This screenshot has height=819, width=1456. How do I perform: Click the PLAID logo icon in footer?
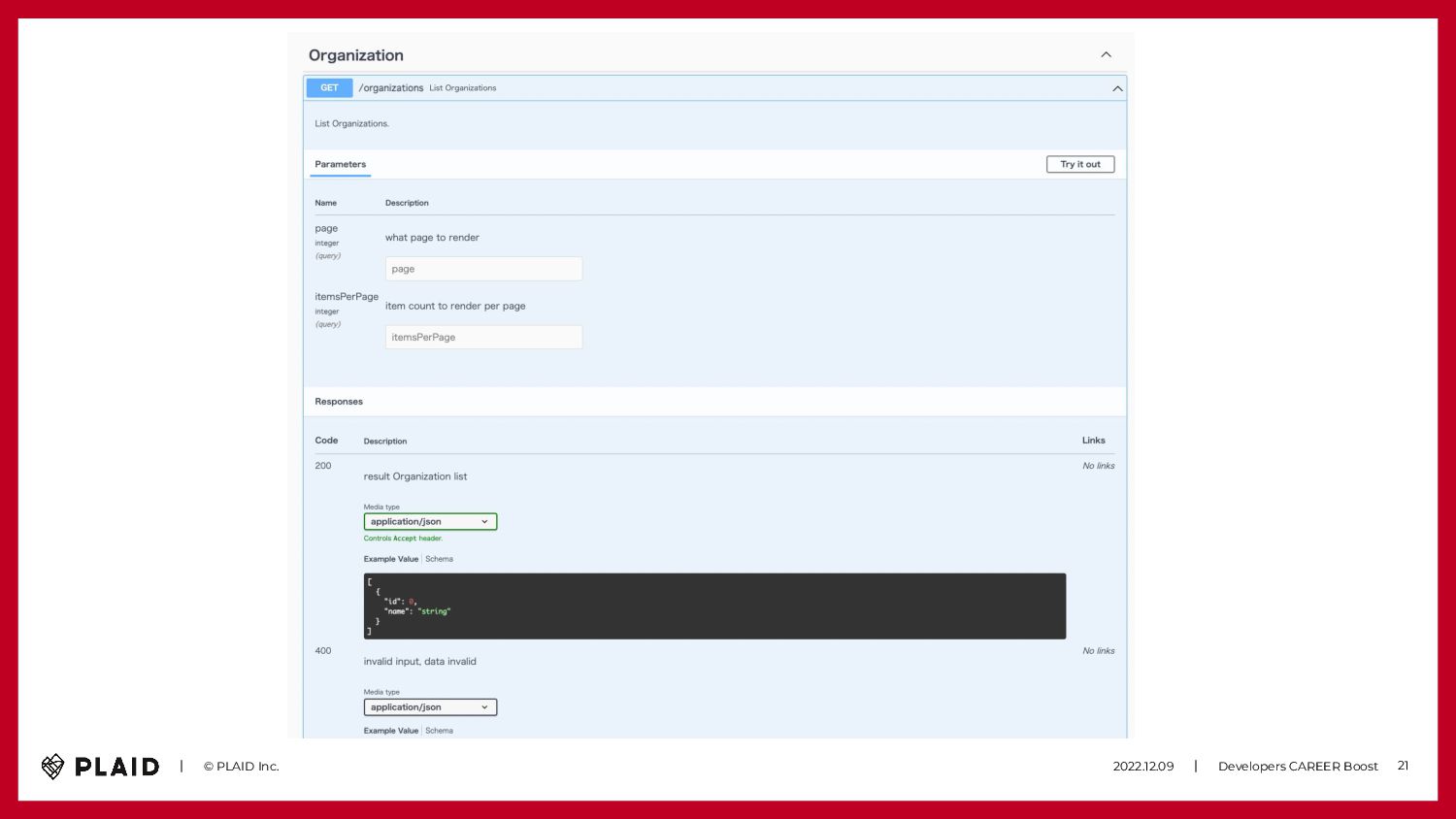click(52, 767)
